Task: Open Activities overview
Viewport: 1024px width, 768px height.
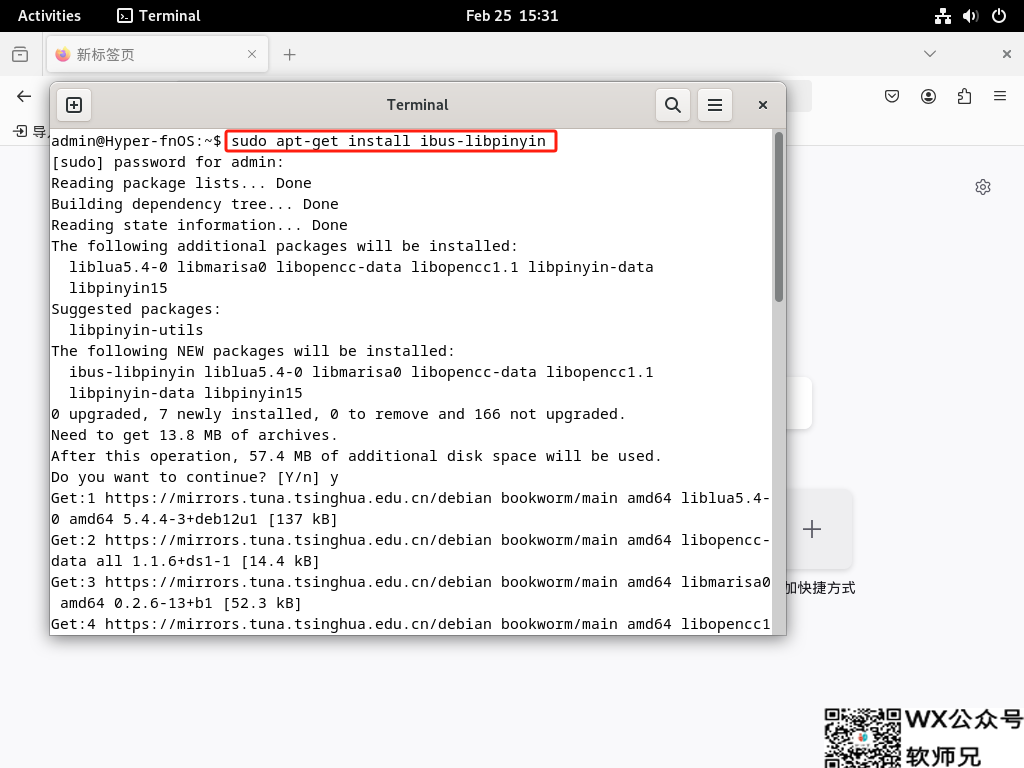Action: click(49, 16)
